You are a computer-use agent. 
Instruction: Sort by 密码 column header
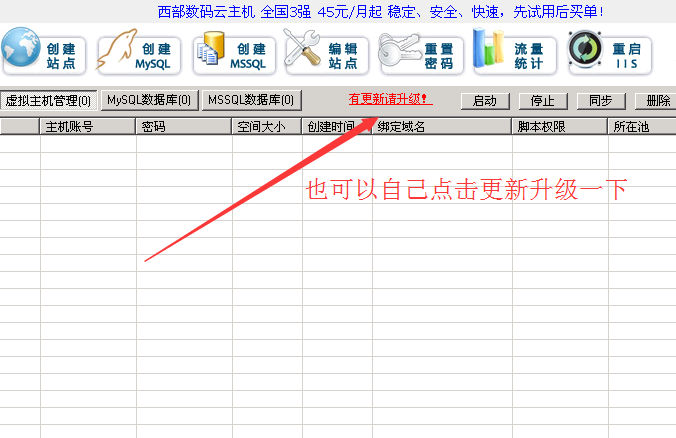[x=184, y=126]
